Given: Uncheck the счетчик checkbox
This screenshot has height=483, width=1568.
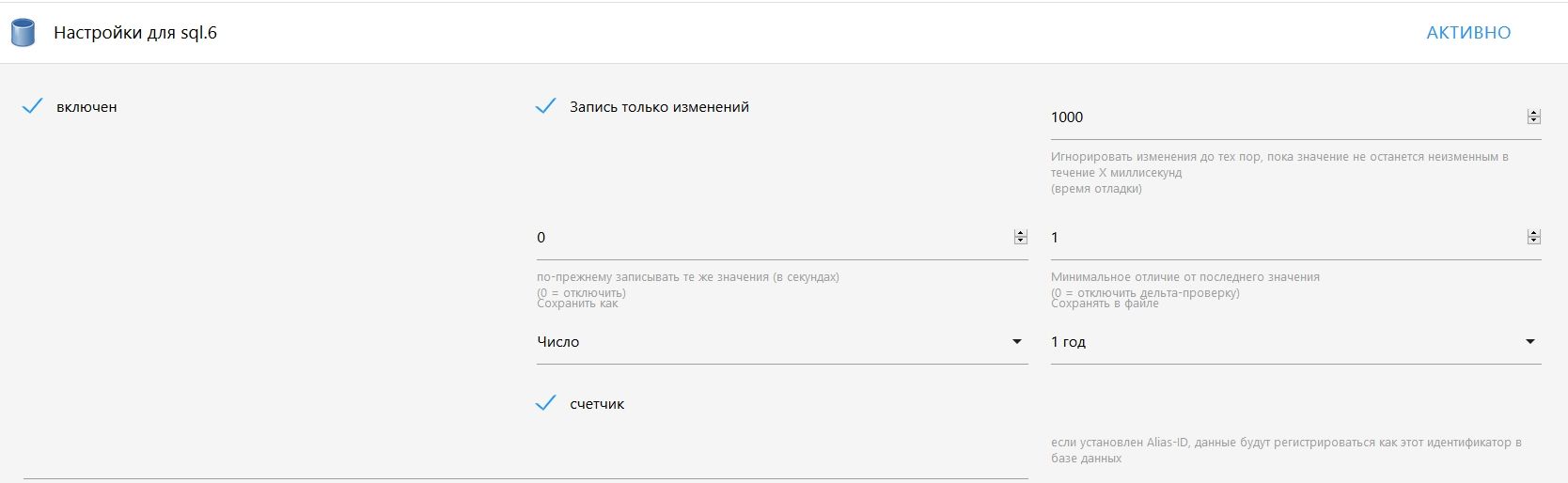Looking at the screenshot, I should tap(545, 404).
